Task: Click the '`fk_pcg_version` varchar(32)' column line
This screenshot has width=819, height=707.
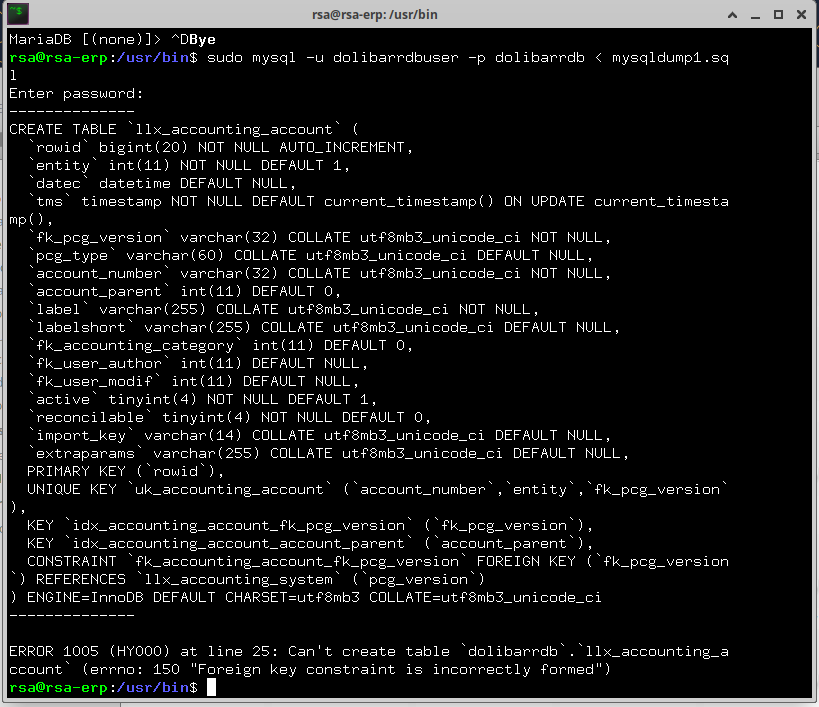Action: 319,238
